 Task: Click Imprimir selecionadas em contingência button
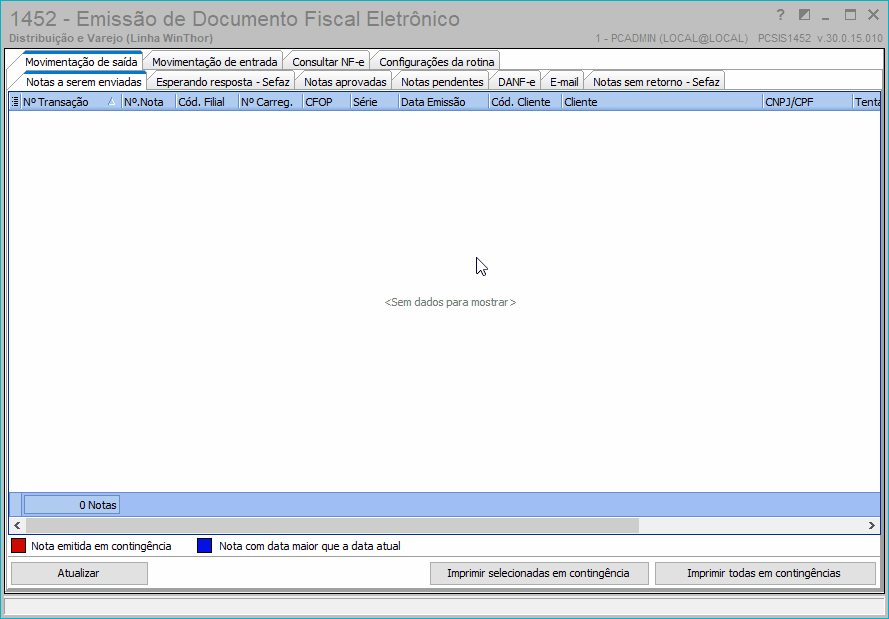(x=539, y=573)
